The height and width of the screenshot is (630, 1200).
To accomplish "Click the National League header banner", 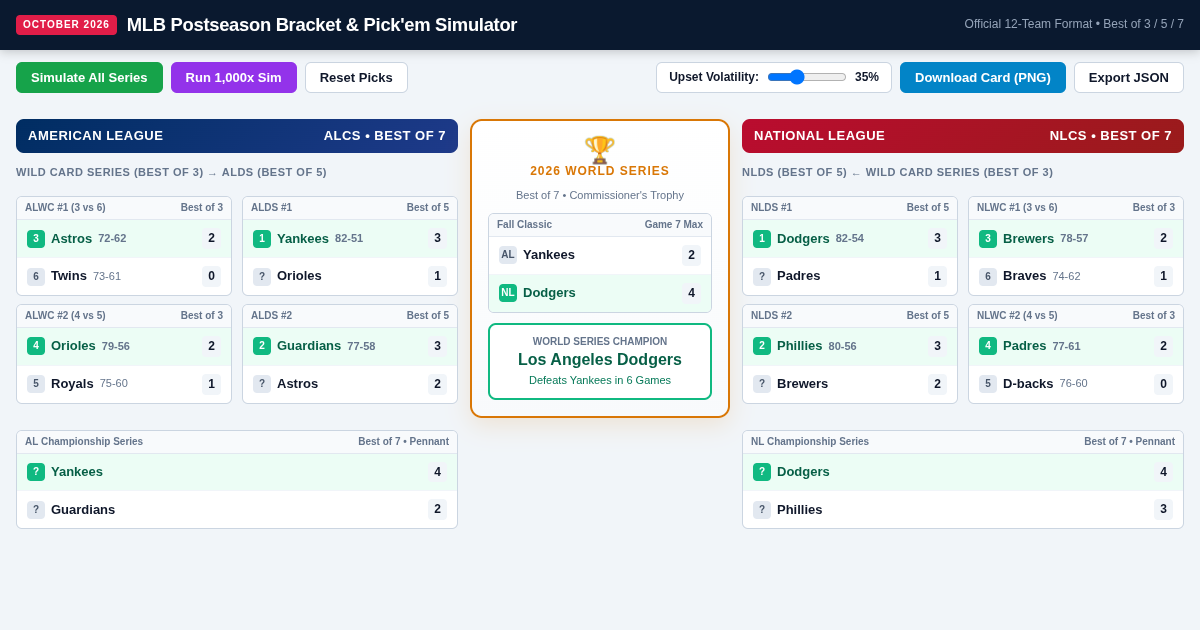I will 963,136.
